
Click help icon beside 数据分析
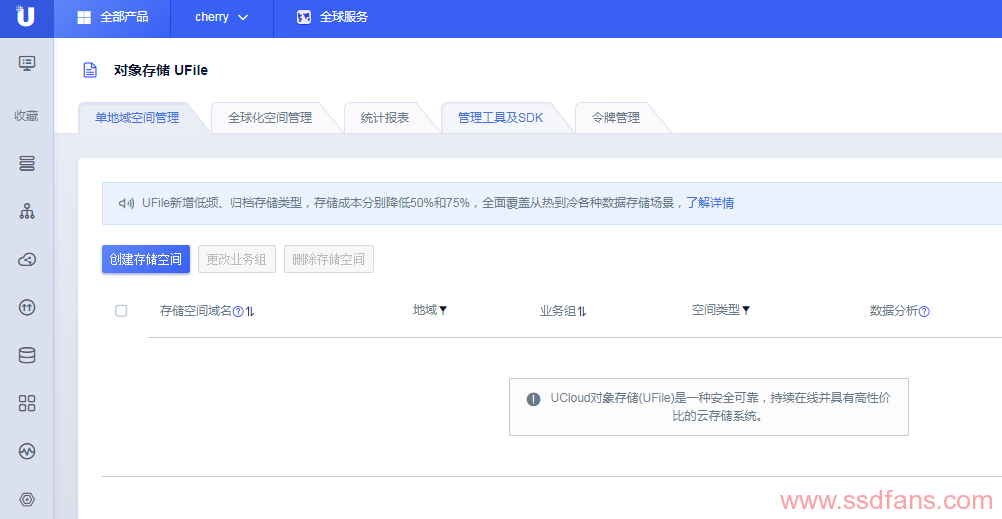(x=924, y=312)
